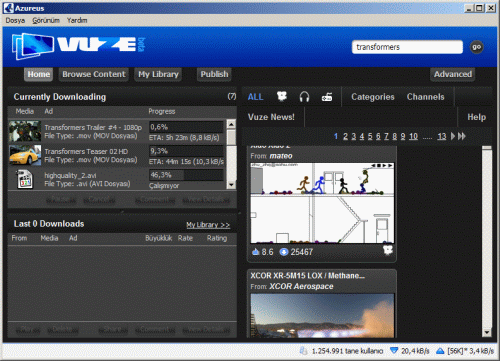Open XCOR Aerospace uploader link
The height and width of the screenshot is (361, 500).
coord(301,286)
